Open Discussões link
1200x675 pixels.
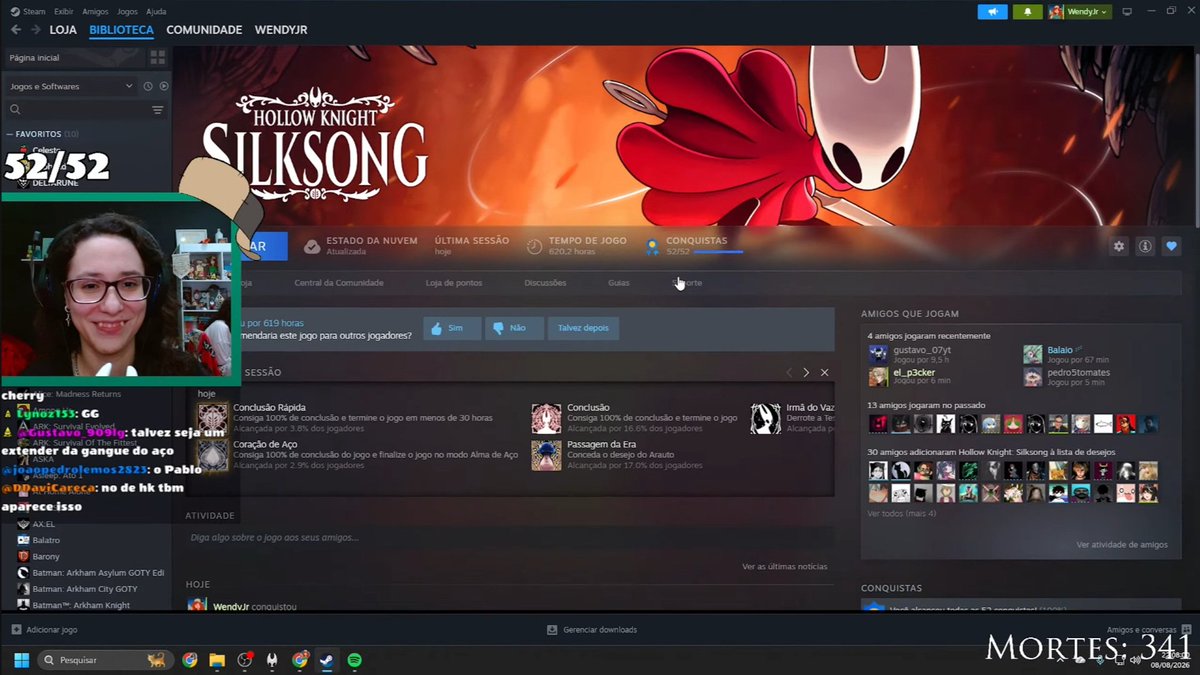point(545,283)
